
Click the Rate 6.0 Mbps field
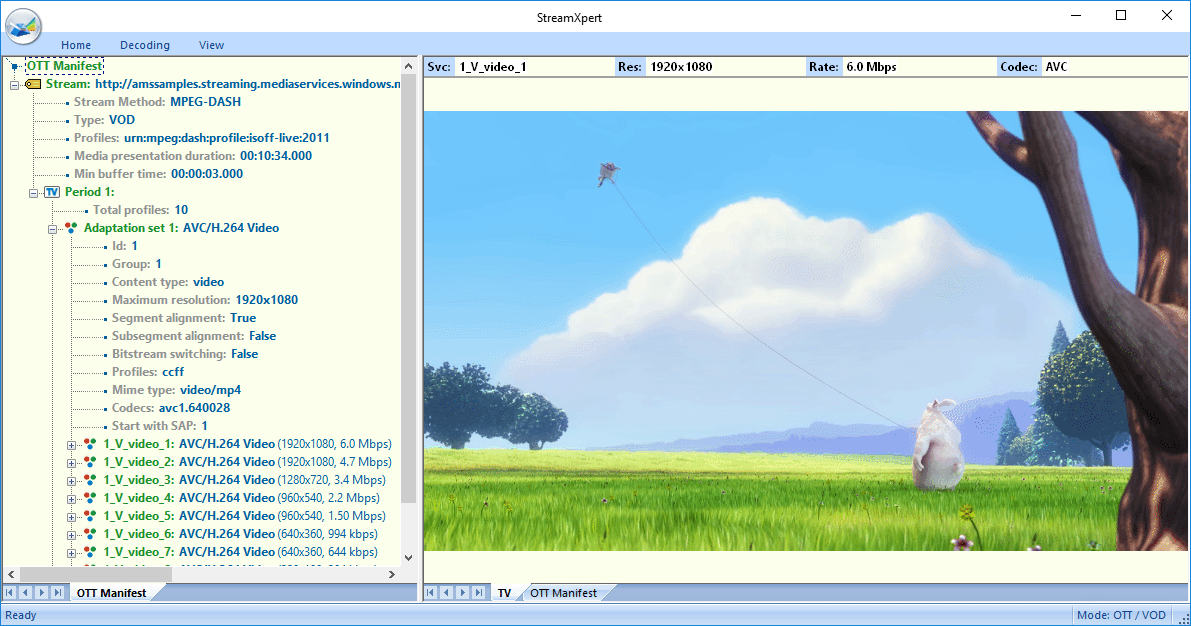click(900, 67)
